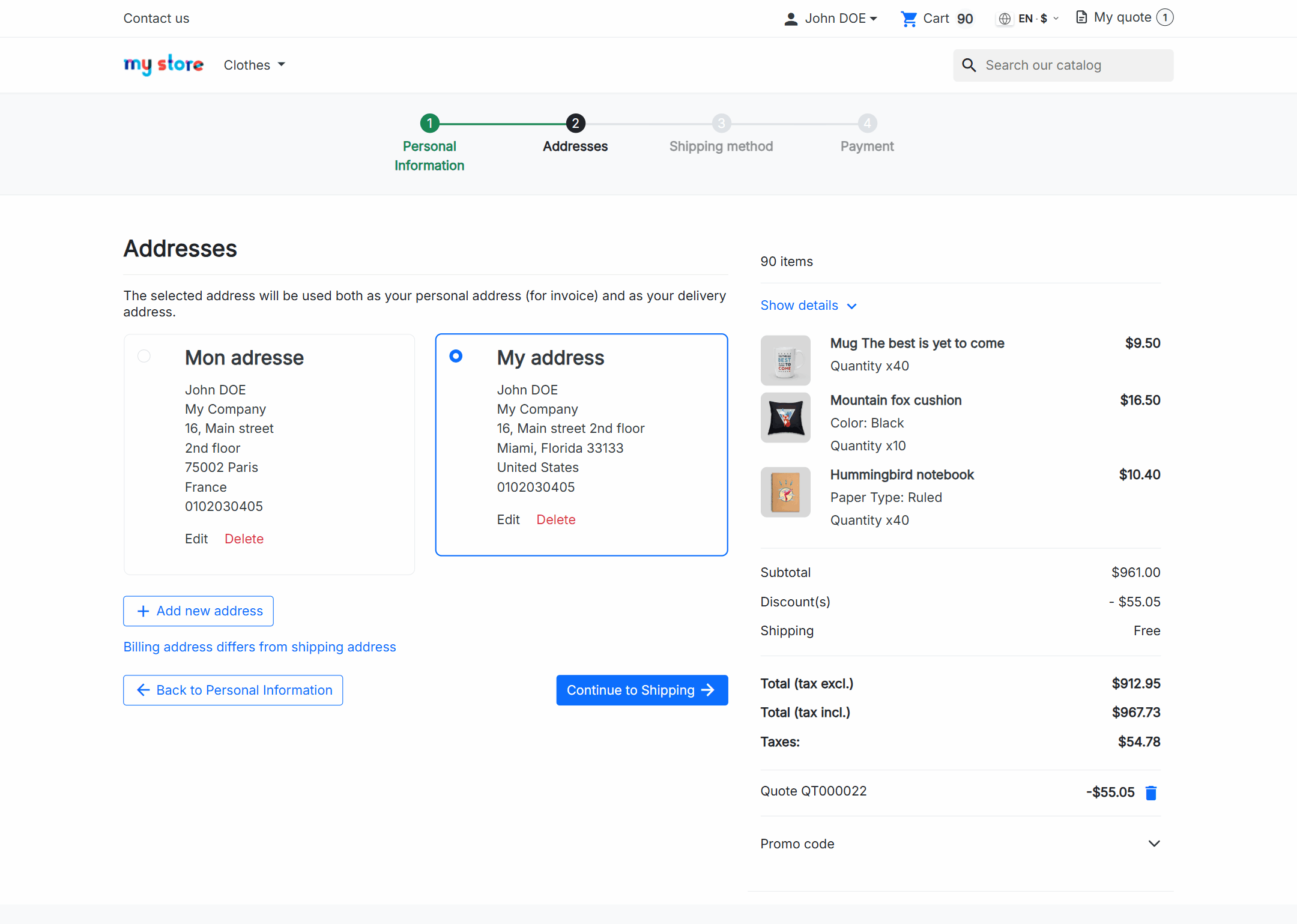Click step 4 Payment circle

pyautogui.click(x=867, y=124)
